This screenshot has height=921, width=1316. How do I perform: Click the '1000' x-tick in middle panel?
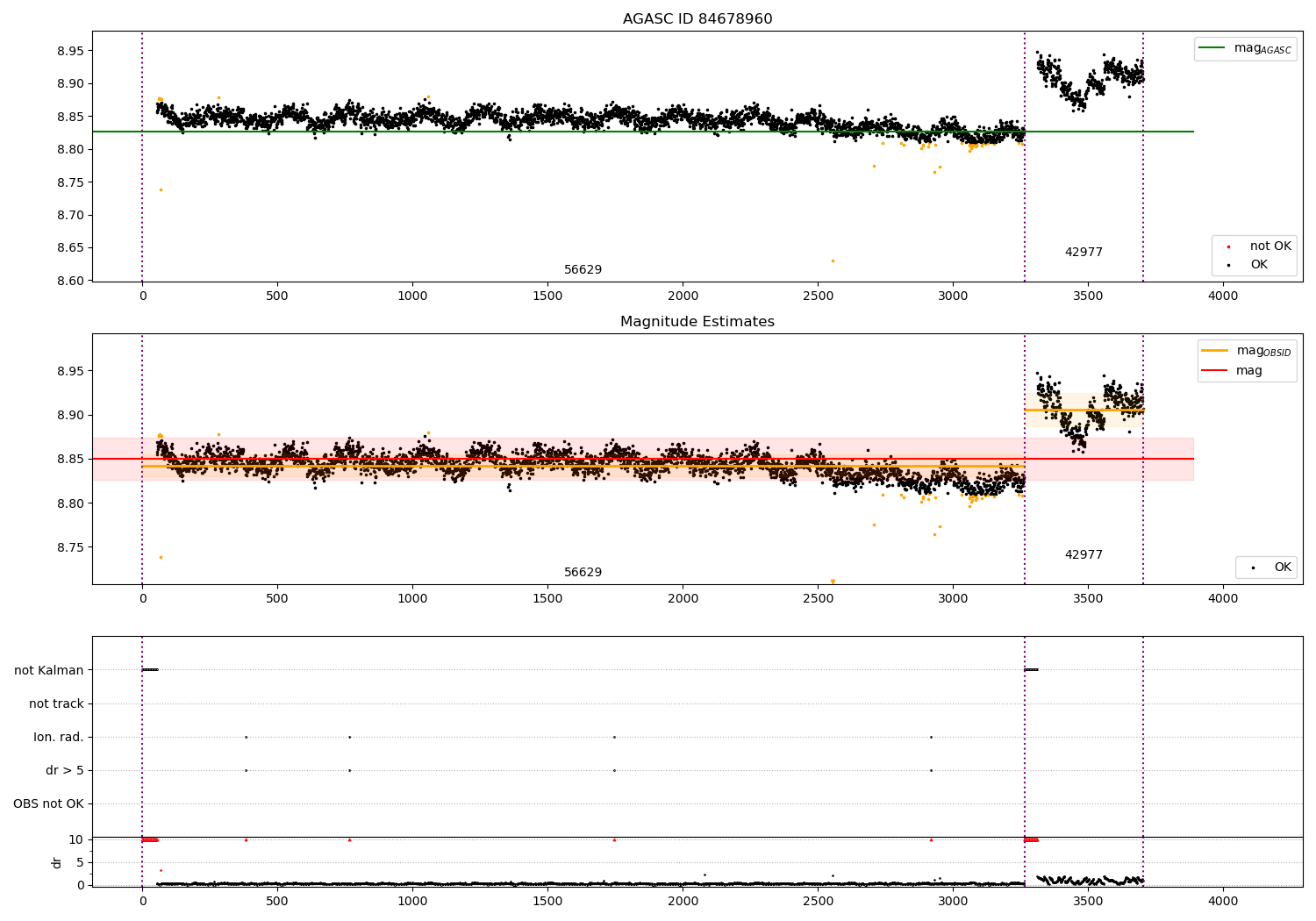click(x=412, y=599)
